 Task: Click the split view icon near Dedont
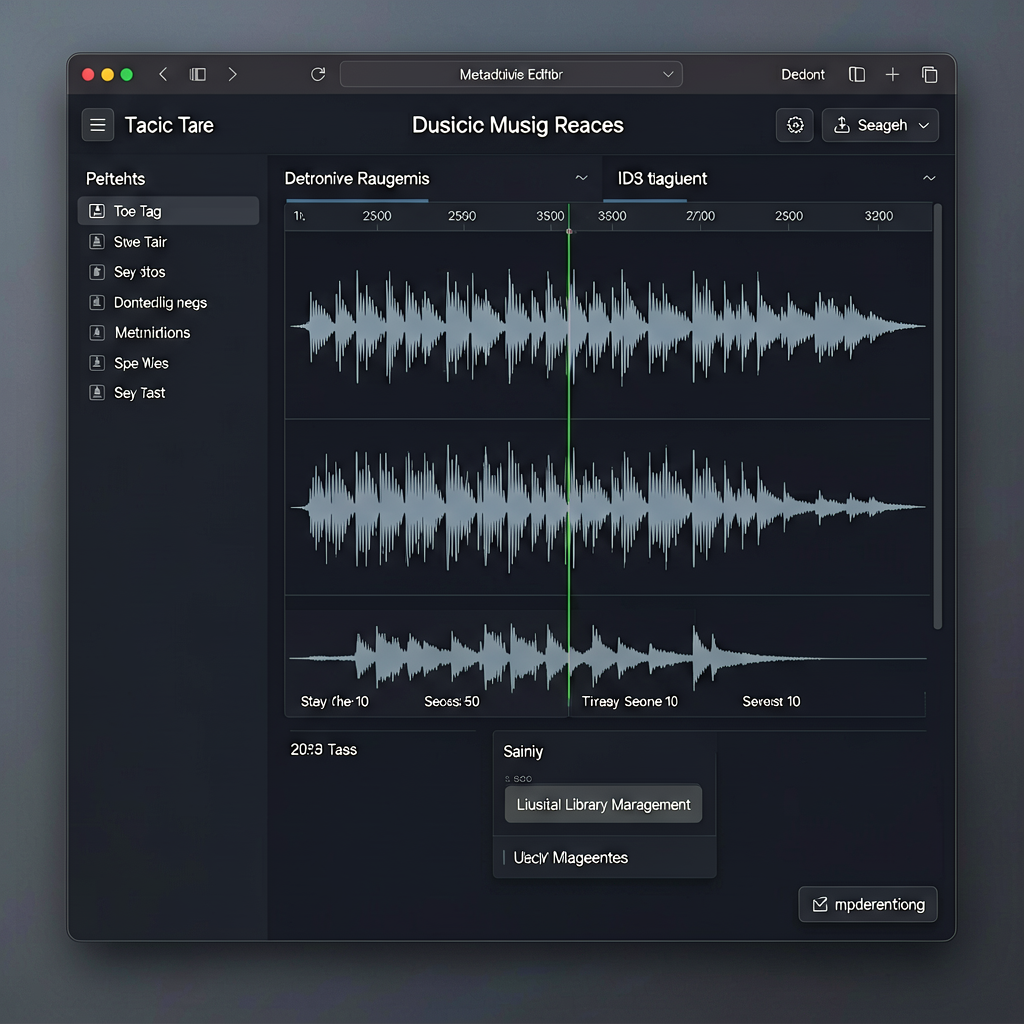(x=857, y=74)
